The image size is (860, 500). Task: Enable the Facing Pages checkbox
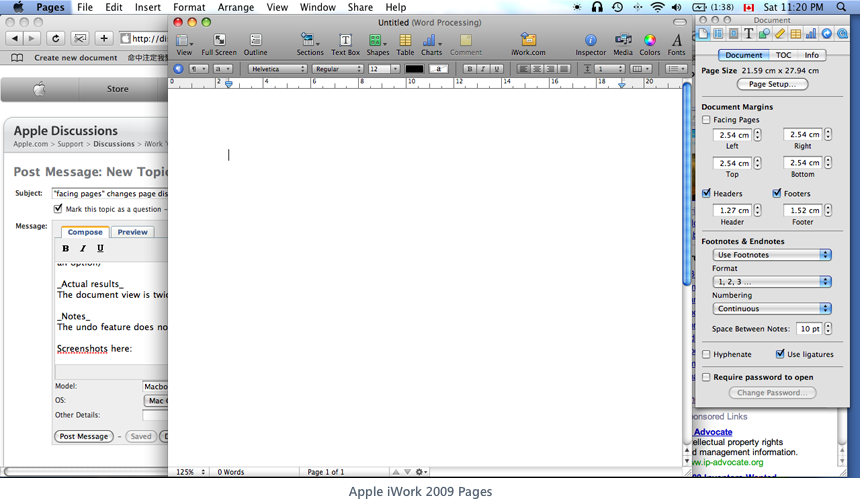tap(706, 120)
